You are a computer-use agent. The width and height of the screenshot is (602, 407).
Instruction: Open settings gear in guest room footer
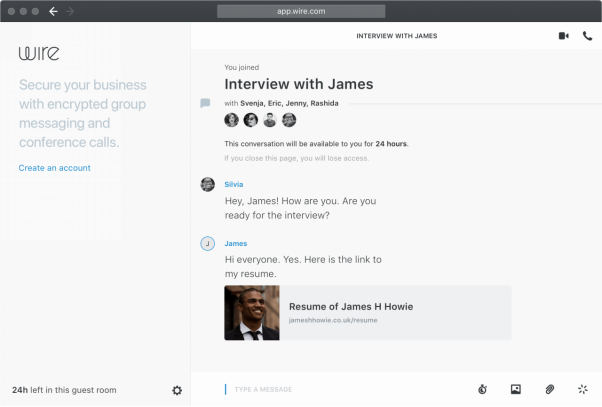click(177, 390)
